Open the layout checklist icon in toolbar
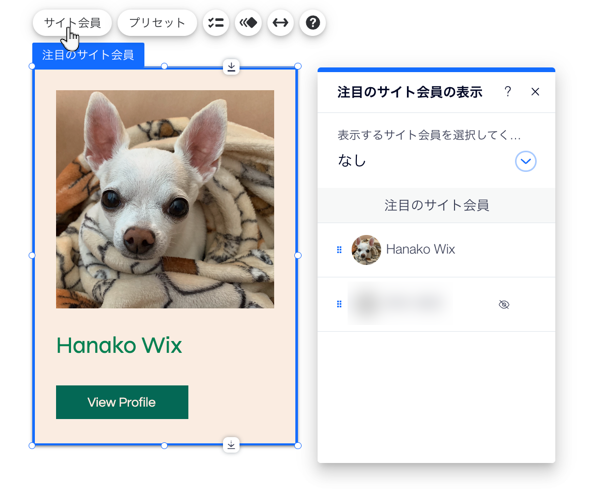This screenshot has width=600, height=502. tap(216, 23)
